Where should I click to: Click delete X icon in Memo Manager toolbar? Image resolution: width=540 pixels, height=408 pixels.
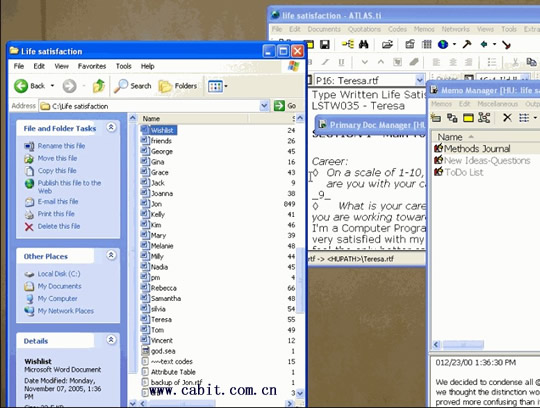tap(507, 118)
